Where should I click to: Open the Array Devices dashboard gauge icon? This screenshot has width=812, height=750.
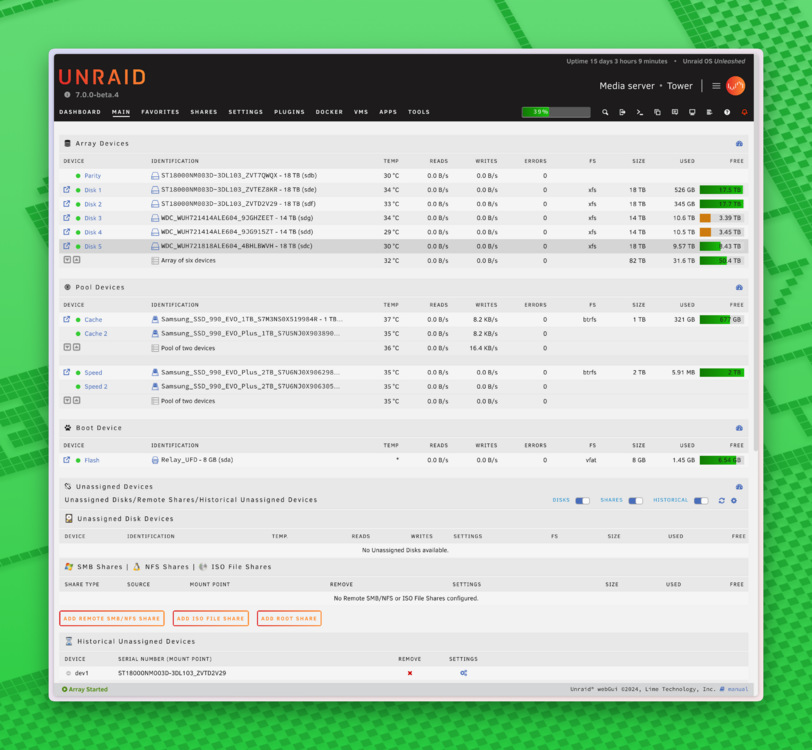tap(739, 143)
